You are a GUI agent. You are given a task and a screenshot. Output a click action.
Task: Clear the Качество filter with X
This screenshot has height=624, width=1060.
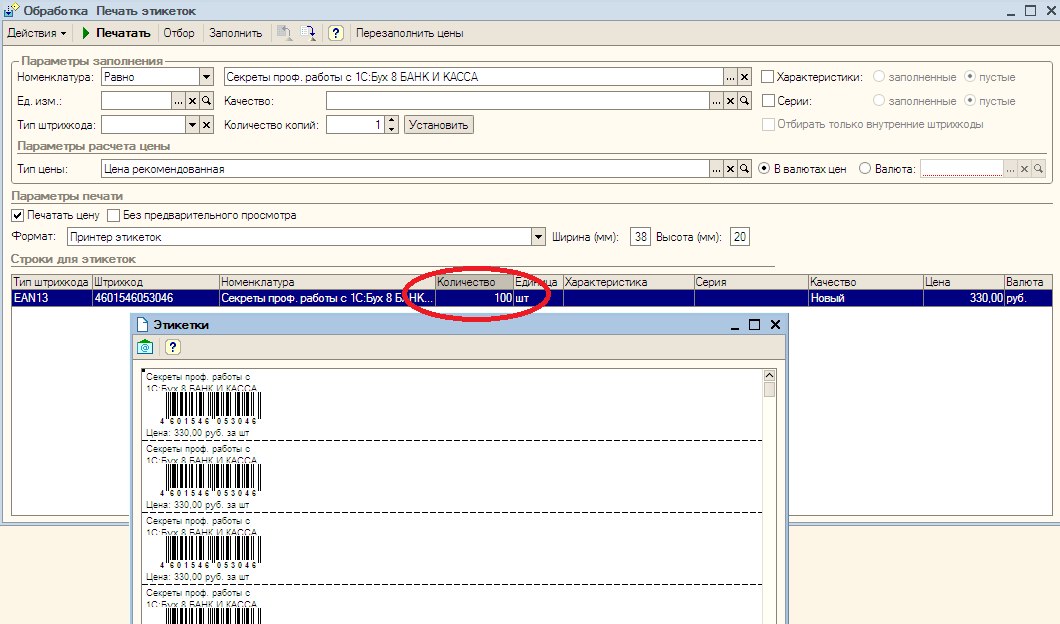730,101
